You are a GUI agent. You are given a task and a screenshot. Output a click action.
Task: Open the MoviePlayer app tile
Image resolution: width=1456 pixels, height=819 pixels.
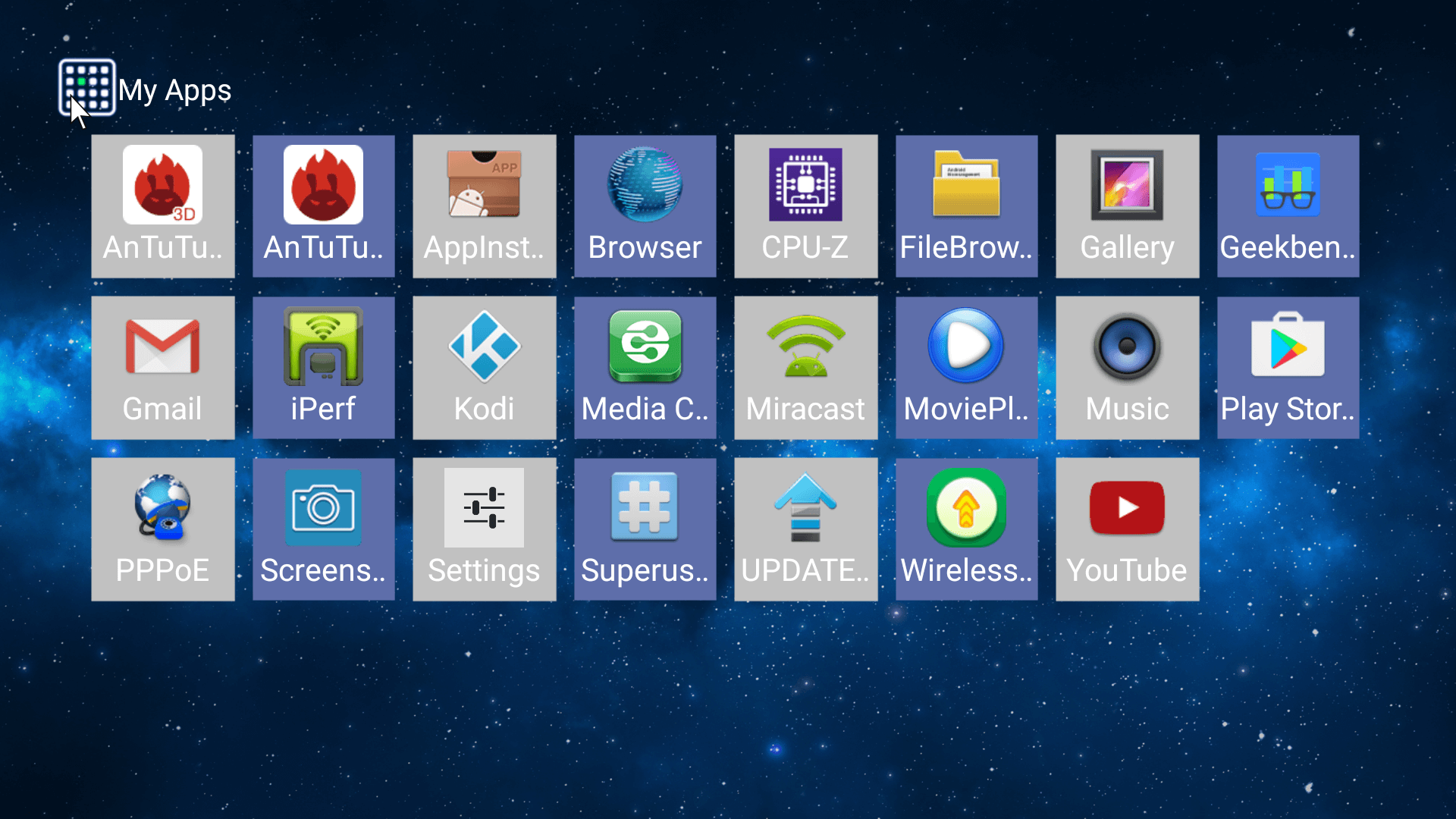(966, 368)
